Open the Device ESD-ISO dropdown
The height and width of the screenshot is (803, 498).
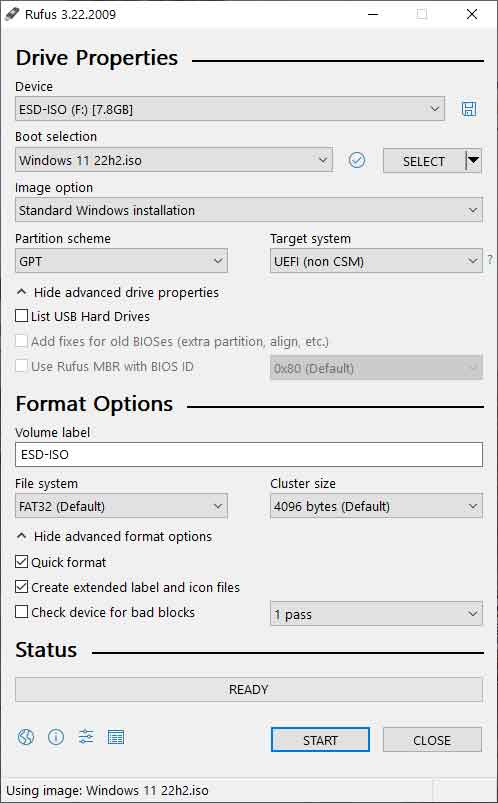[230, 109]
